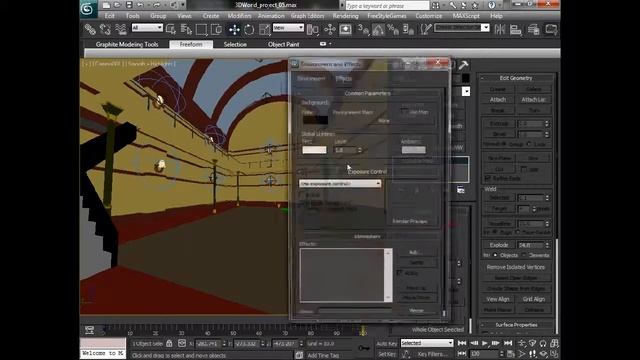Click the search keyword or phrase field

(387, 6)
